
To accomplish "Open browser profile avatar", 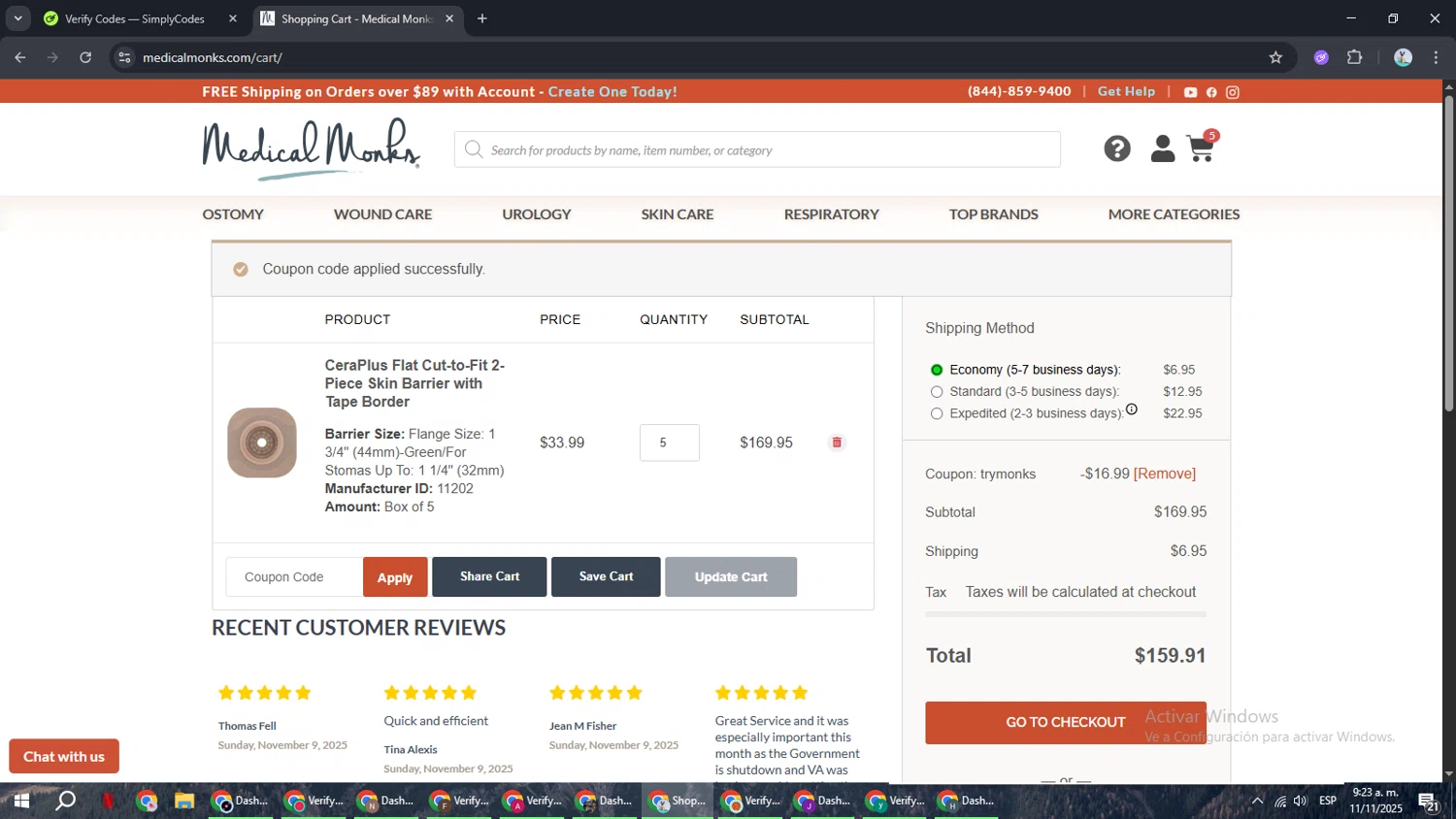I will [x=1403, y=57].
